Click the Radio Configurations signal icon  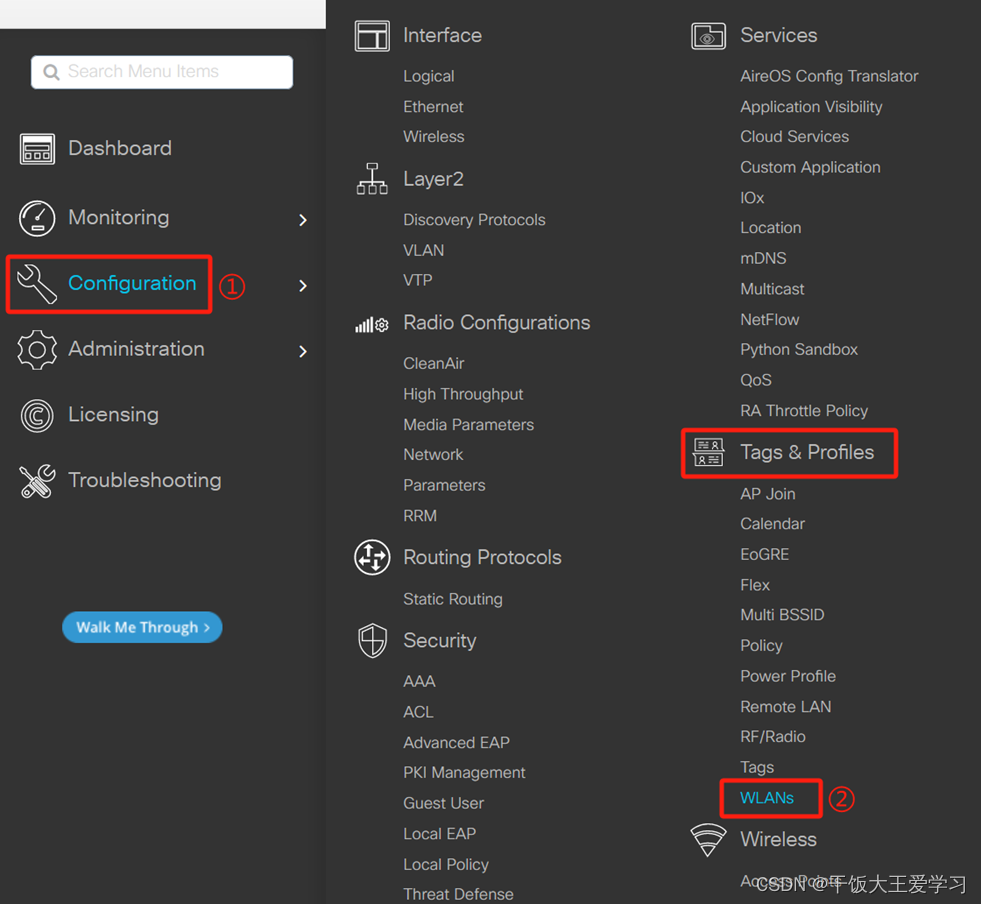click(371, 322)
